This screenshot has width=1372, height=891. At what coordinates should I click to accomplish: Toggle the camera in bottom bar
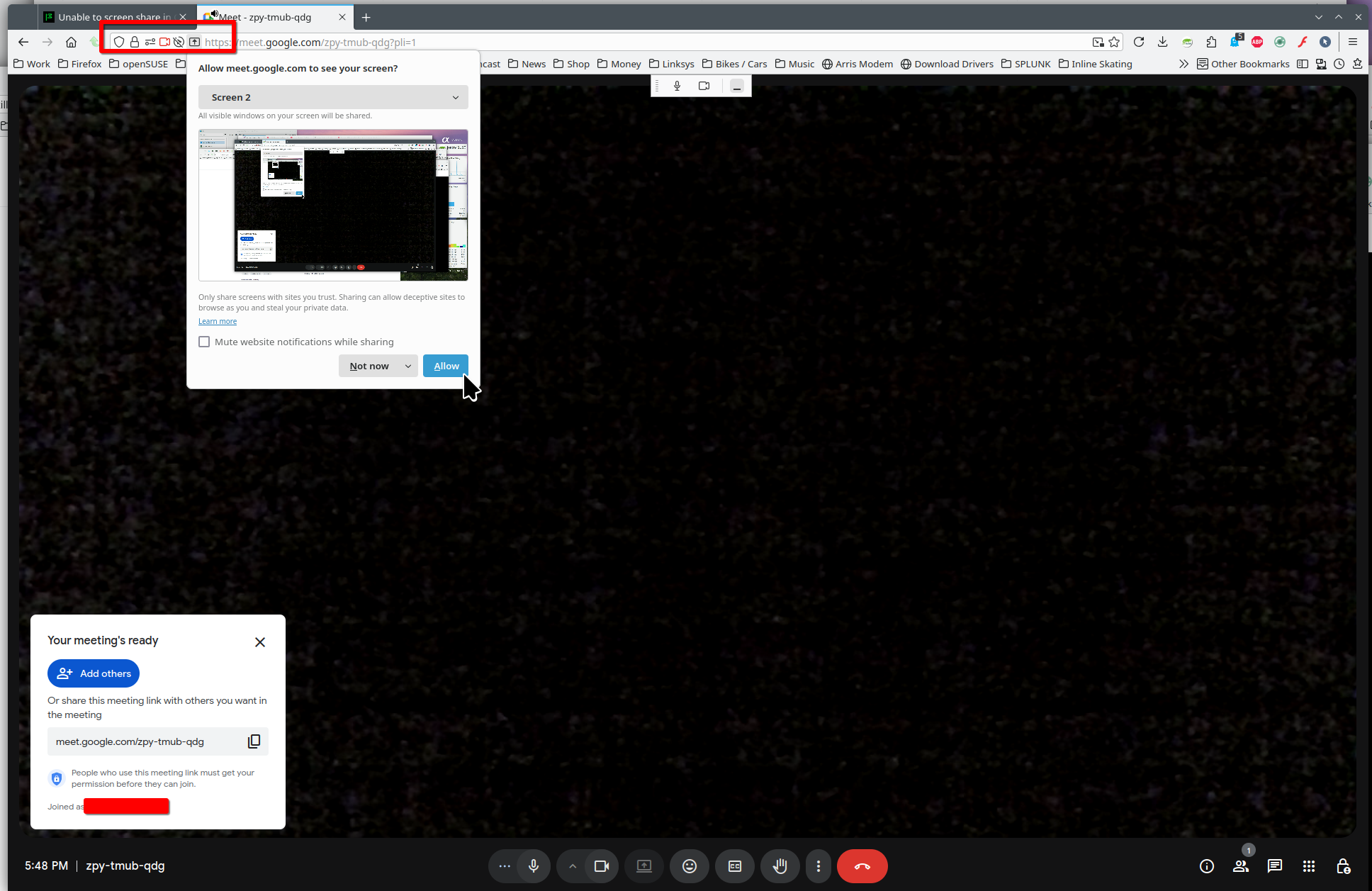tap(602, 866)
